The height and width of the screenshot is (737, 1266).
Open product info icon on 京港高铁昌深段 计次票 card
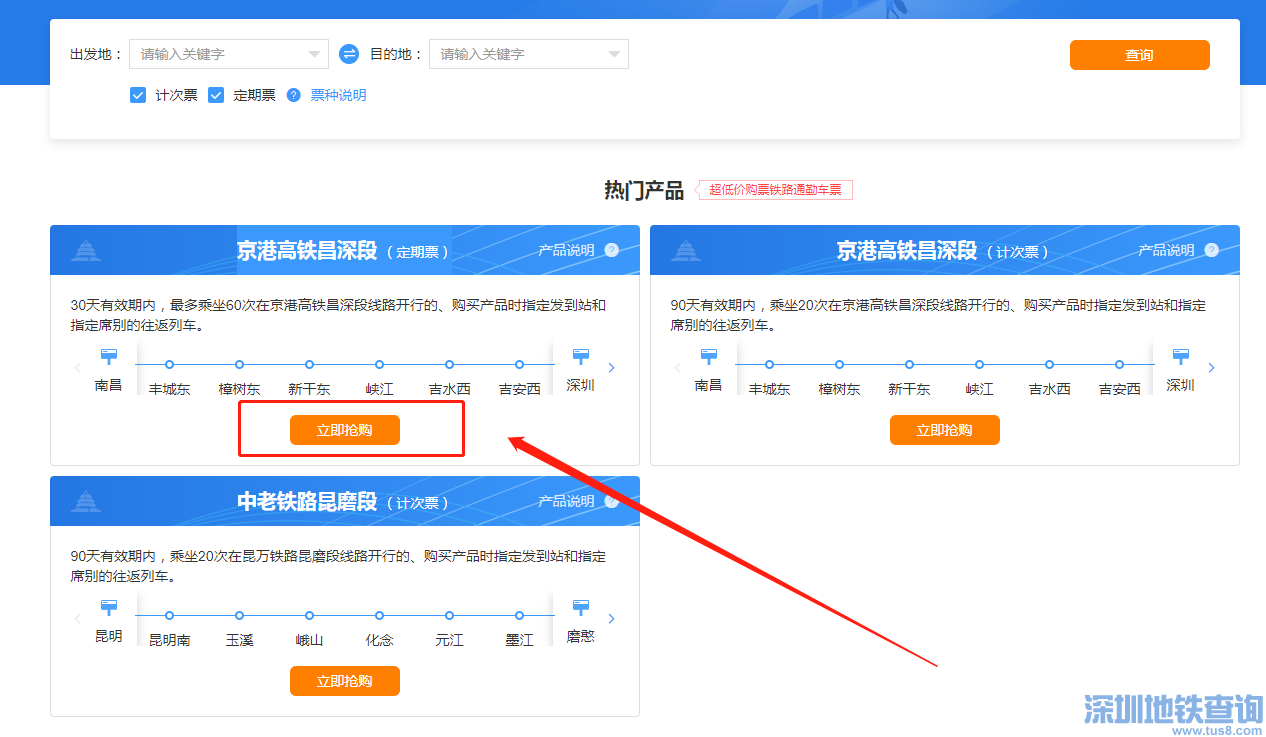point(1212,250)
